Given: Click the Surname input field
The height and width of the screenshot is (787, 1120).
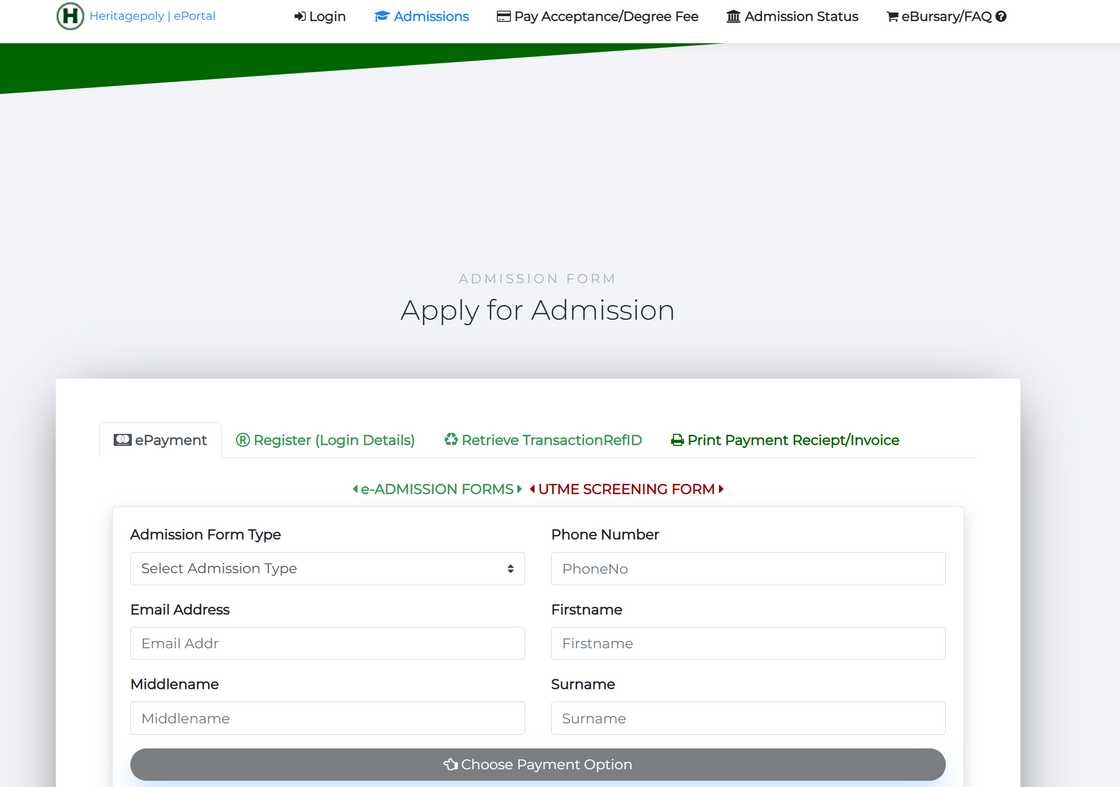Looking at the screenshot, I should click(x=747, y=719).
